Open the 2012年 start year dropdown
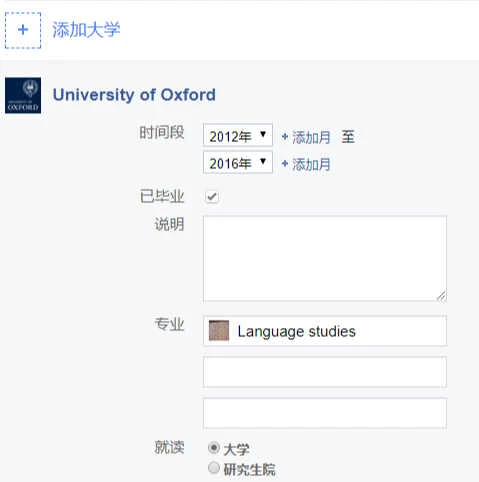479x482 pixels. [x=238, y=135]
